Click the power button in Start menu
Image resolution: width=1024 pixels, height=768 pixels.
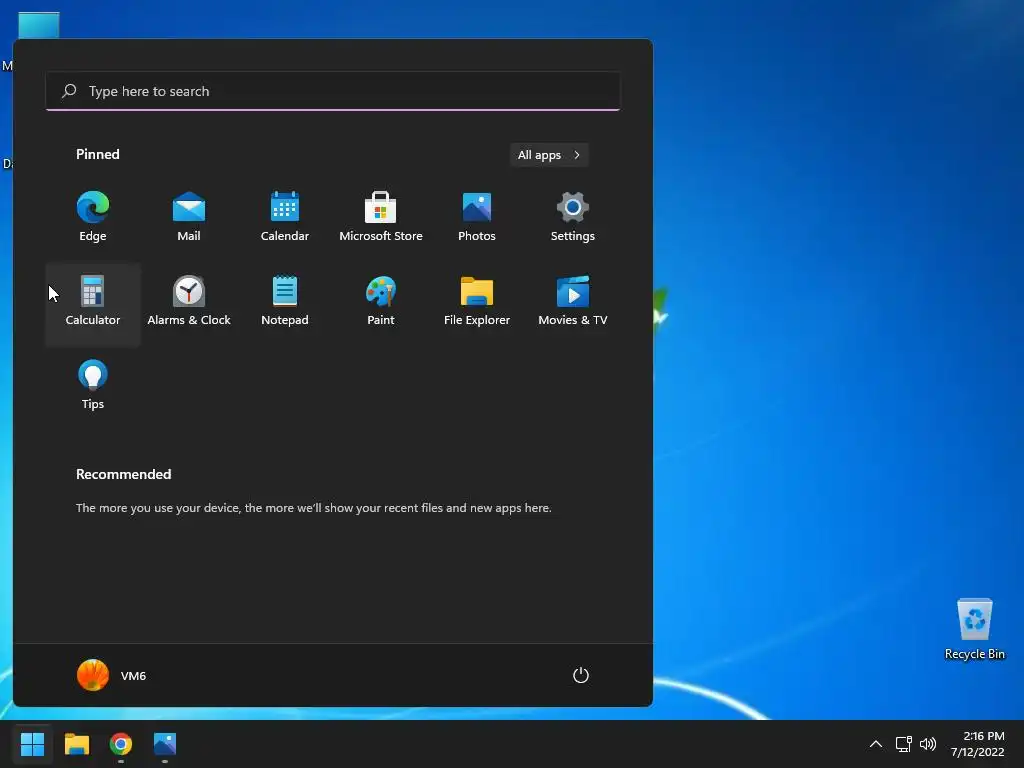[x=581, y=675]
